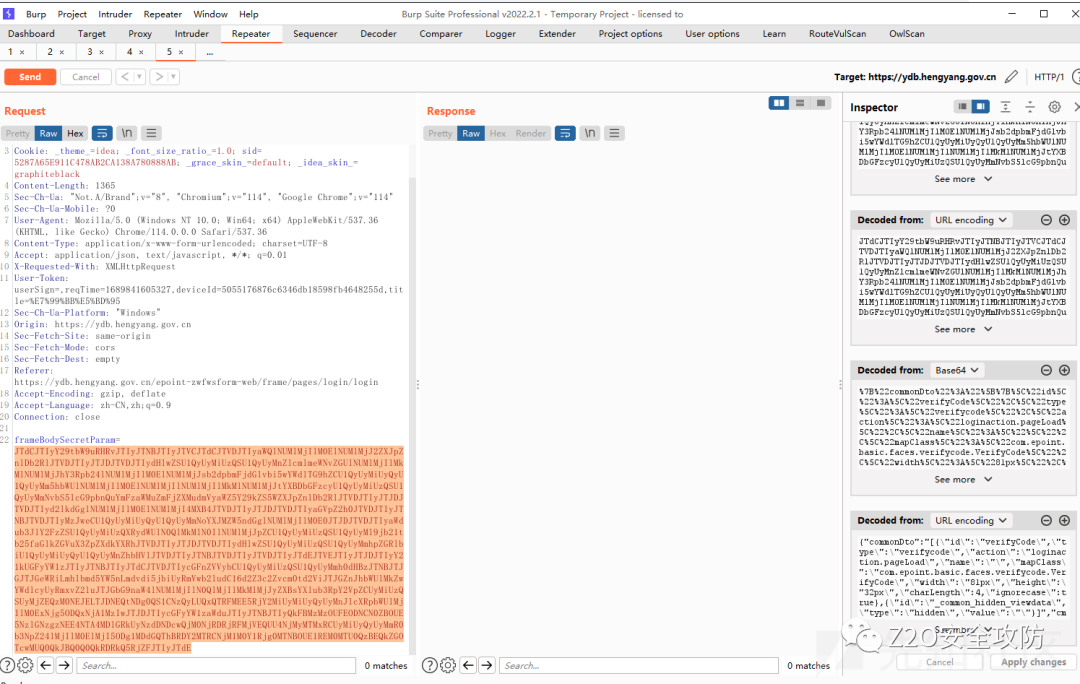The width and height of the screenshot is (1080, 684).
Task: Remove bottom URL encoding decode layer
Action: [1046, 521]
